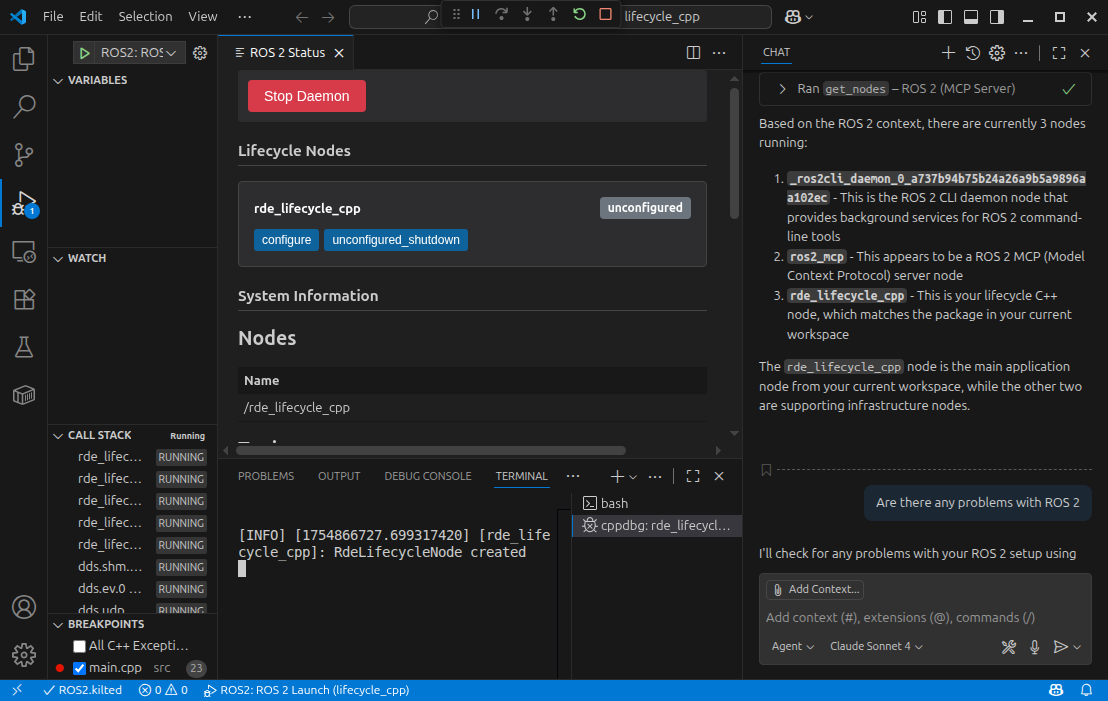This screenshot has height=701, width=1108.
Task: Start voice chat with microphone icon
Action: click(x=1035, y=647)
